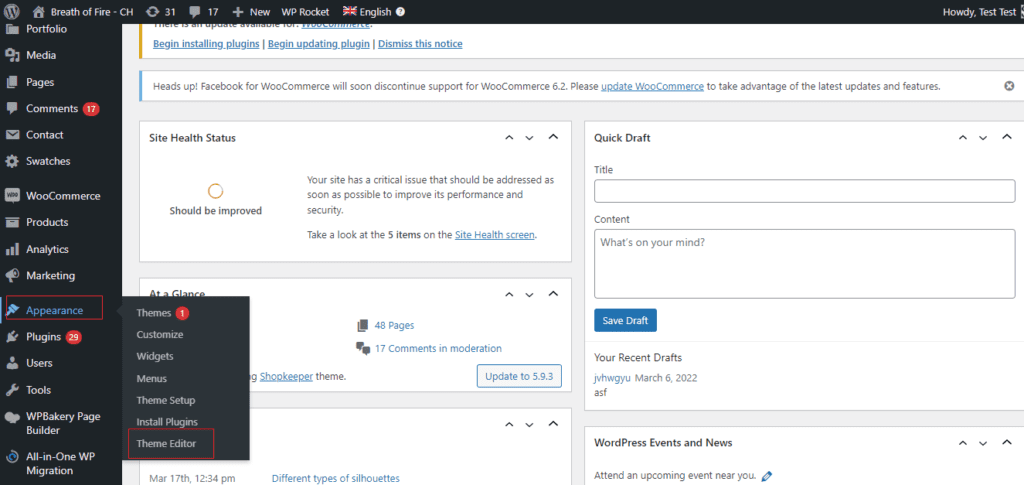Viewport: 1024px width, 485px height.
Task: Click the Contact envelope icon
Action: 12,135
